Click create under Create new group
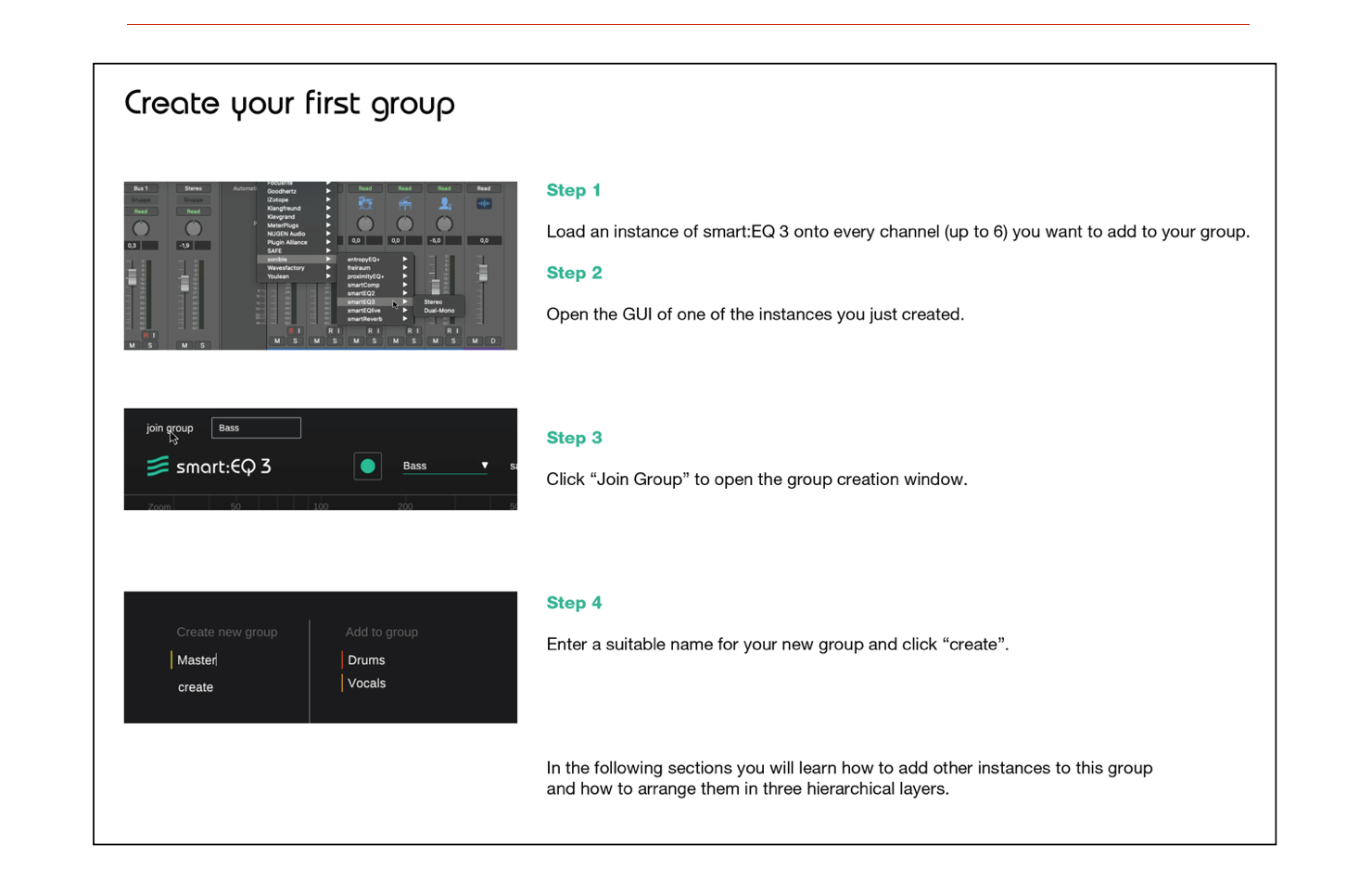 196,687
